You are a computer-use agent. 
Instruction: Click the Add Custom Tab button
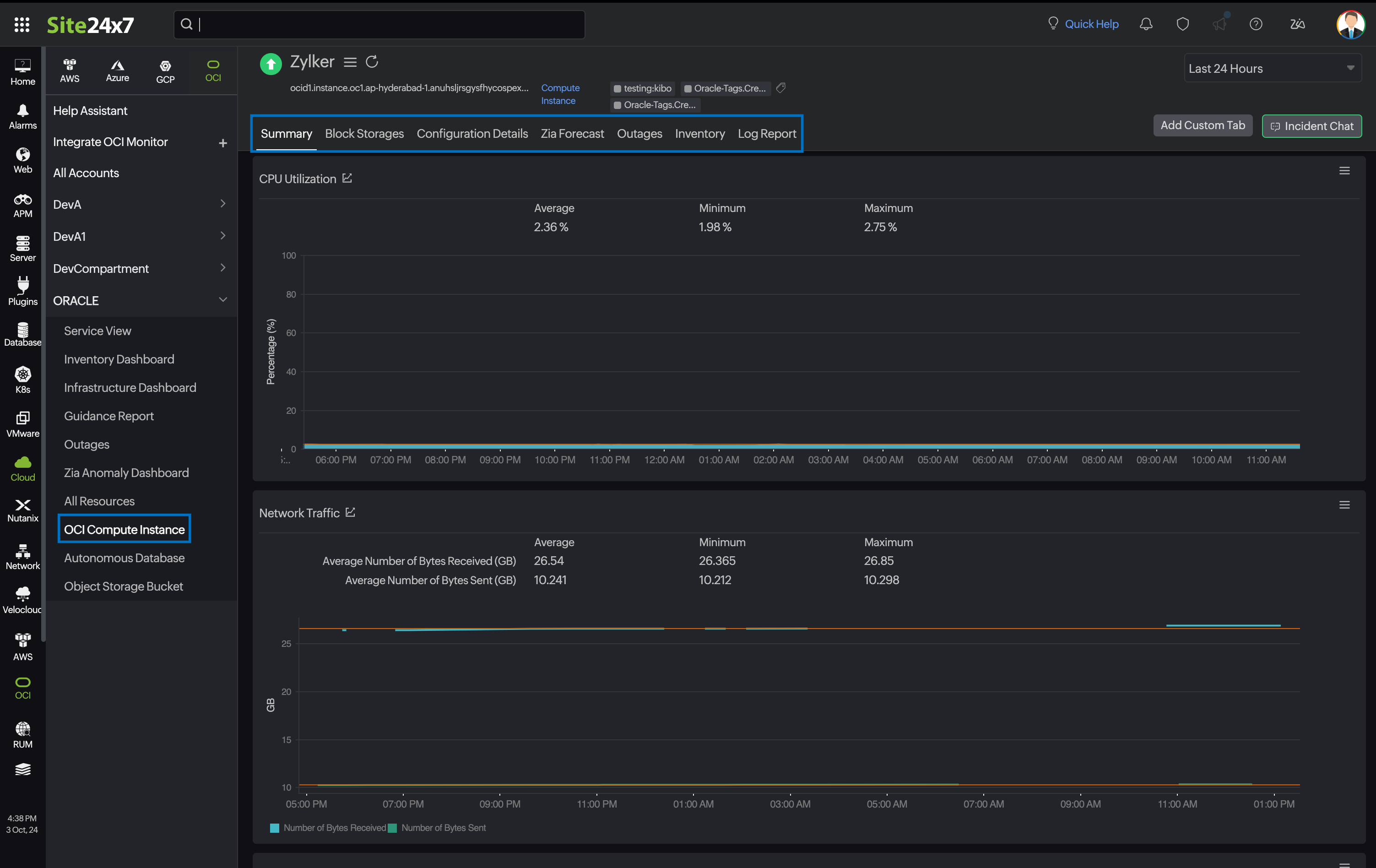(x=1203, y=125)
